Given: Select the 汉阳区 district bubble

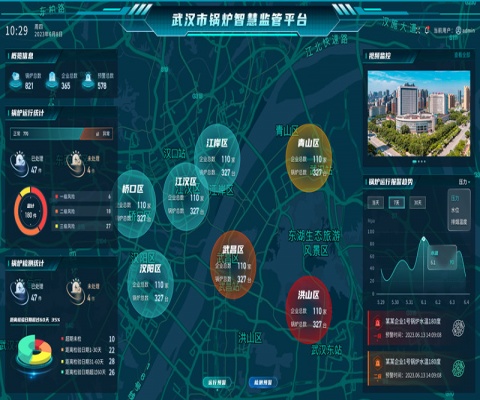Looking at the screenshot, I should [x=150, y=283].
